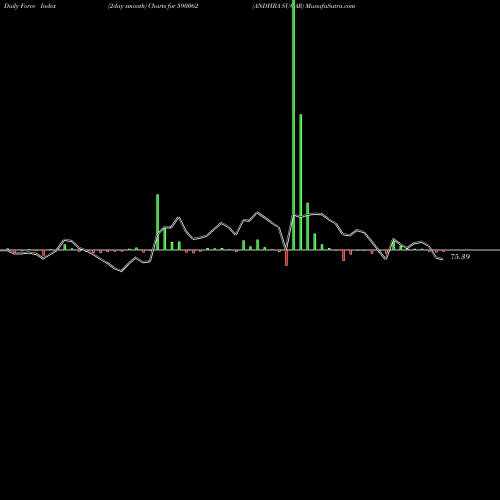Click the 75.39 value label

tap(460, 257)
